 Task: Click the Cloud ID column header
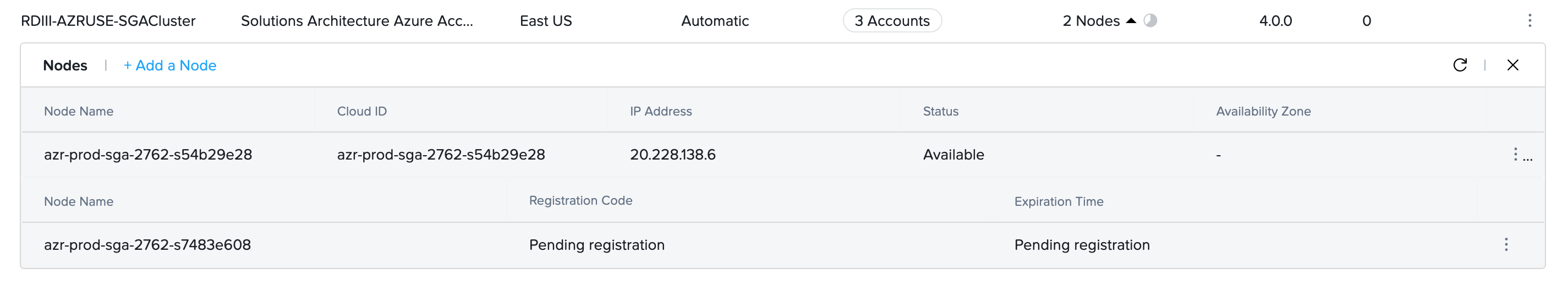(361, 111)
